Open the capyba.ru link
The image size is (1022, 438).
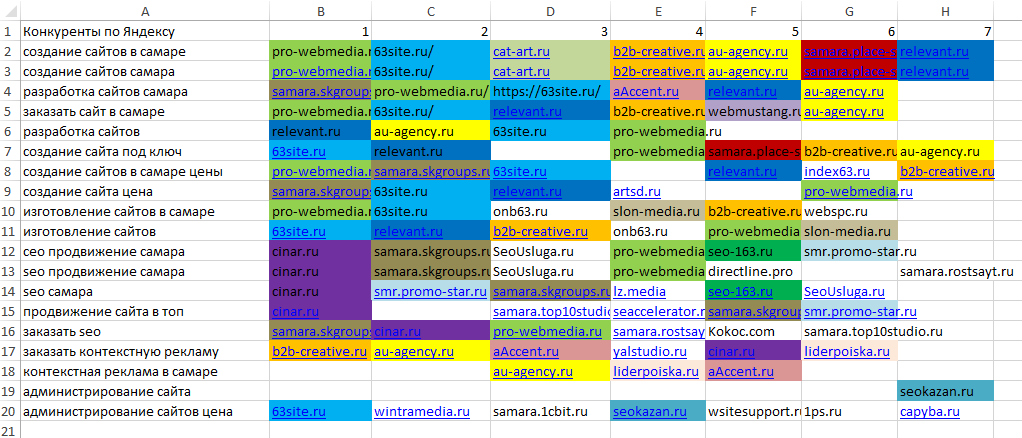(x=929, y=412)
